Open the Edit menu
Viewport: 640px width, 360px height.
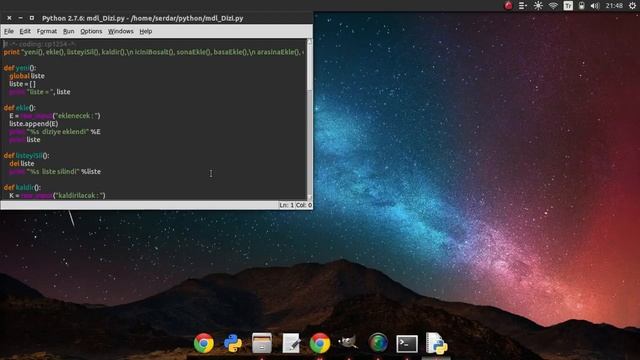[x=25, y=31]
